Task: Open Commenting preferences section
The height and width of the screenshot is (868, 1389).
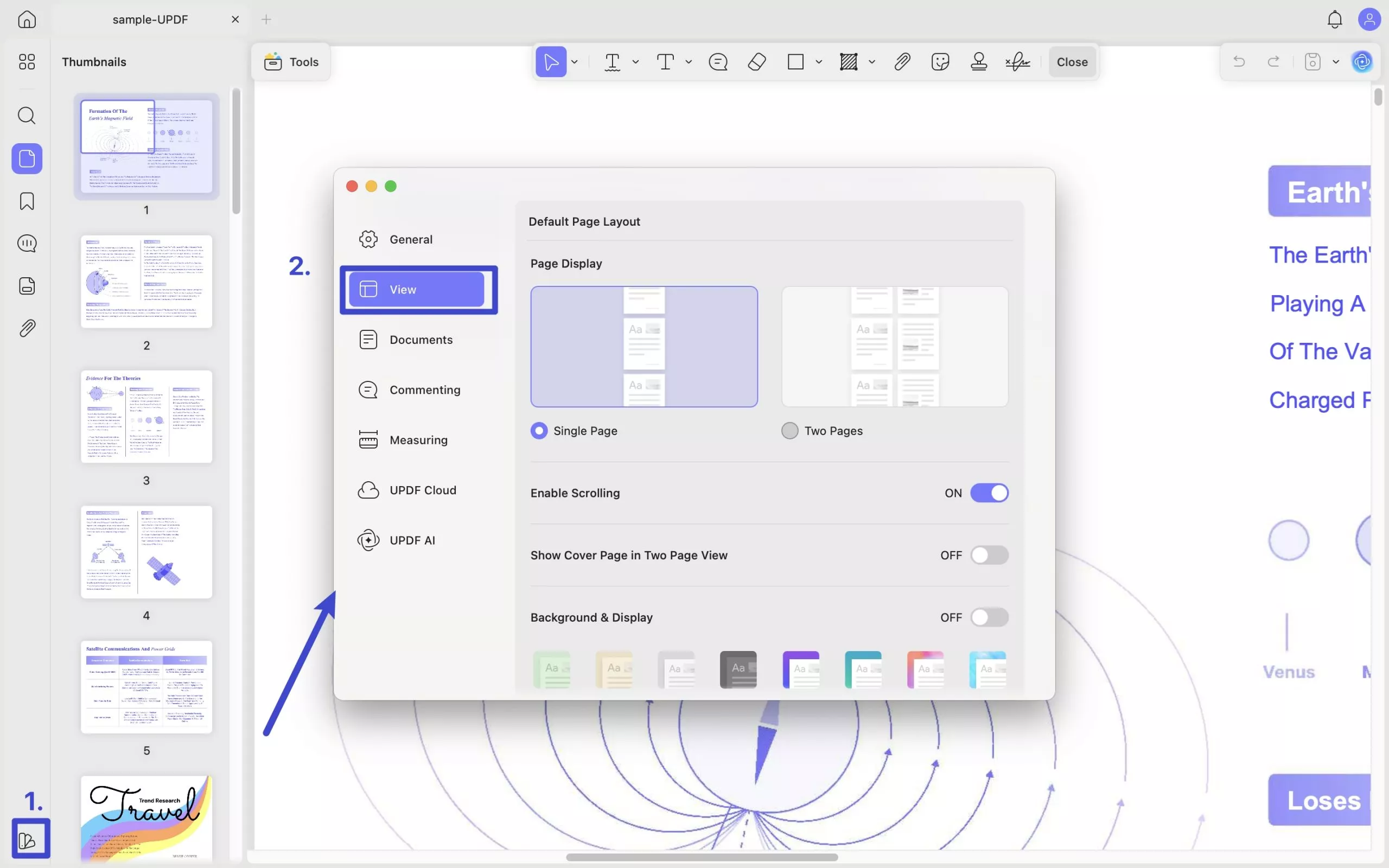Action: tap(418, 390)
